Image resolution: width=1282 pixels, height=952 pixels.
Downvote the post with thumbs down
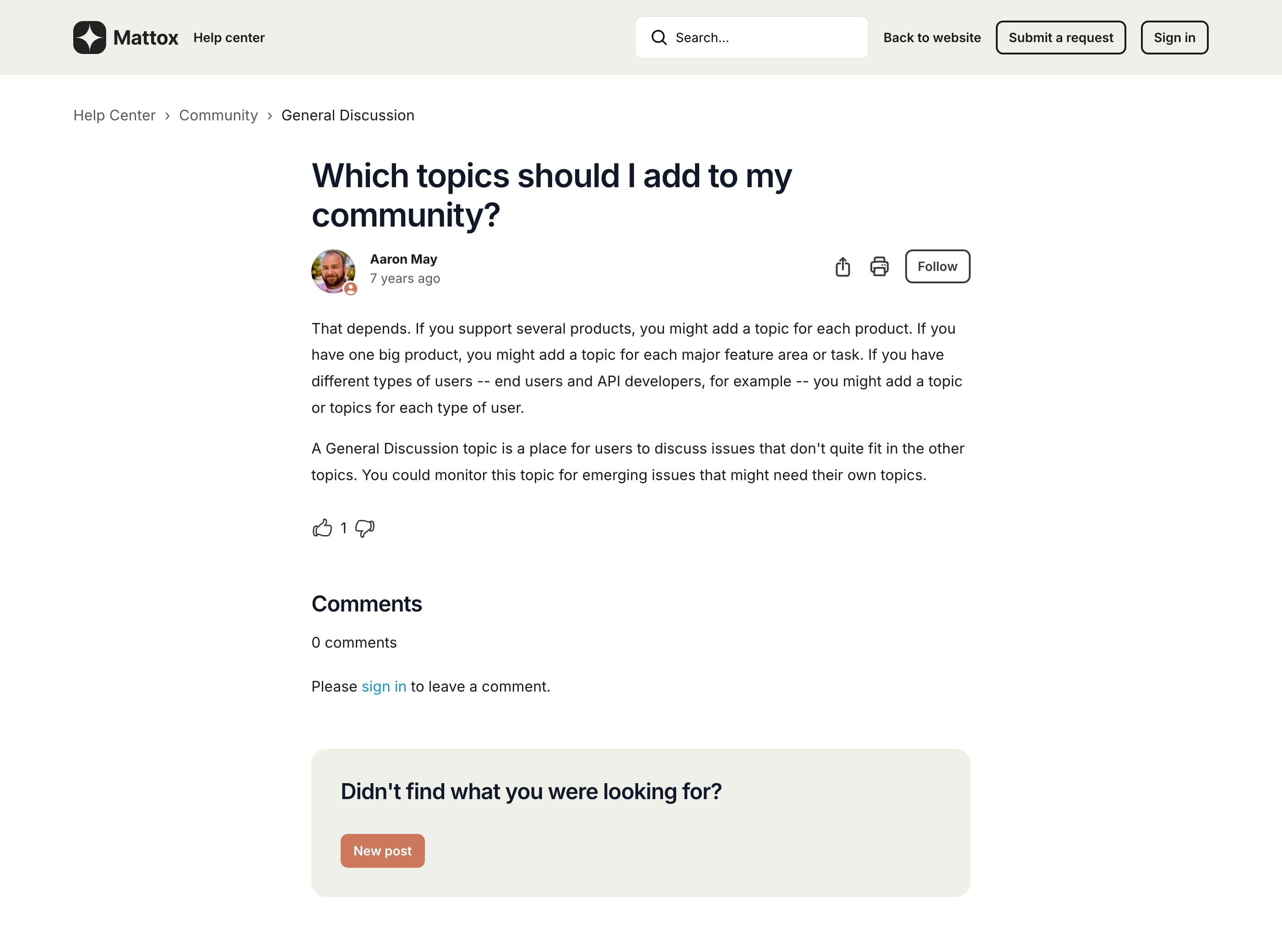pyautogui.click(x=365, y=528)
